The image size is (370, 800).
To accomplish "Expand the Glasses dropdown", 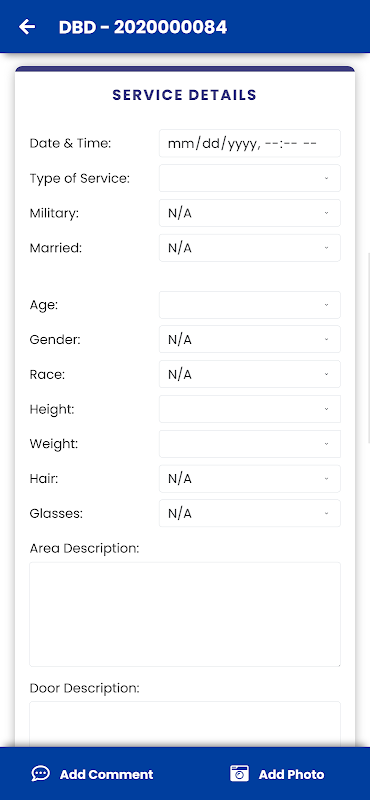I will click(x=250, y=513).
